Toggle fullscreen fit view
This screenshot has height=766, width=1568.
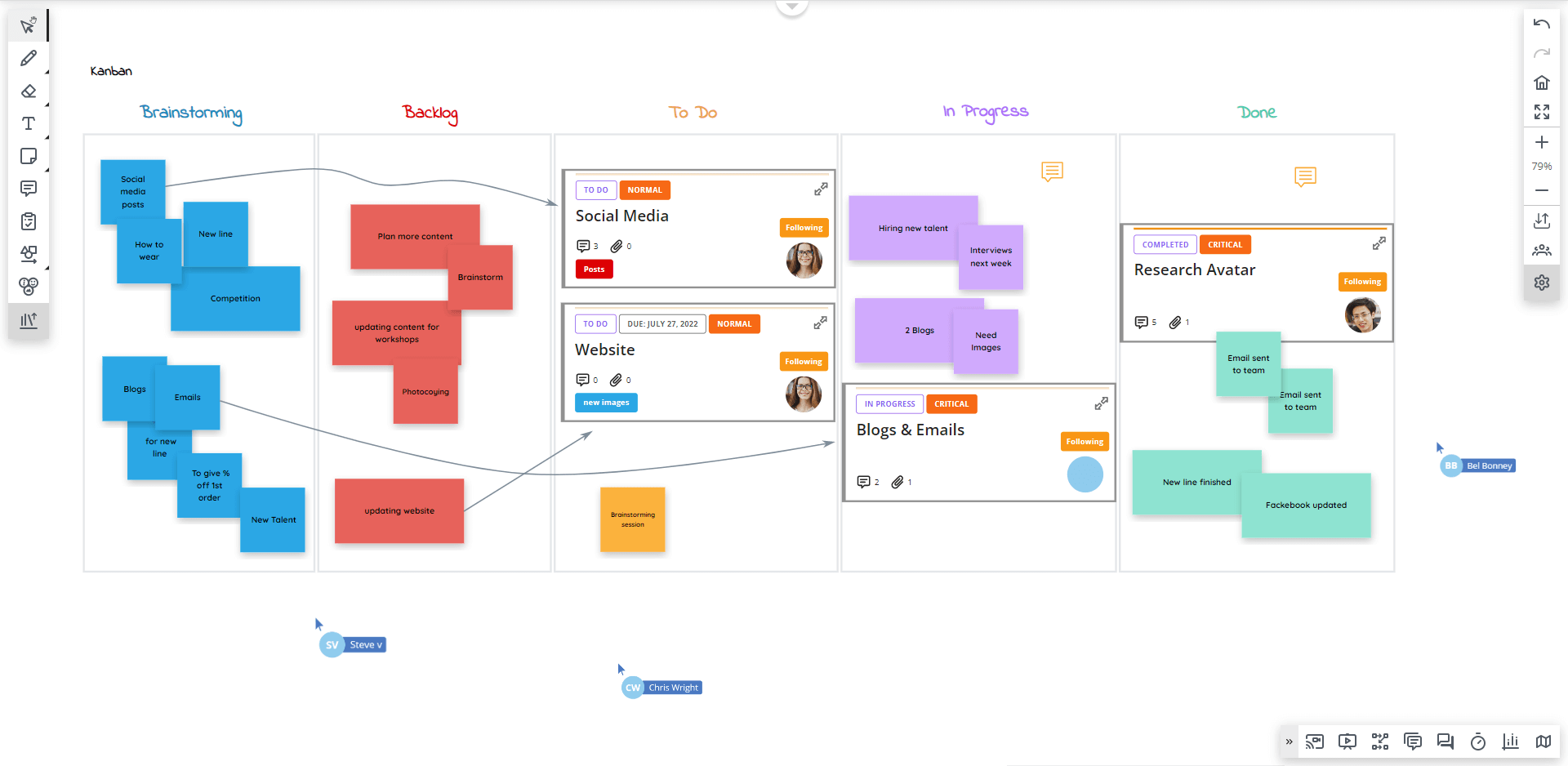click(x=1541, y=112)
